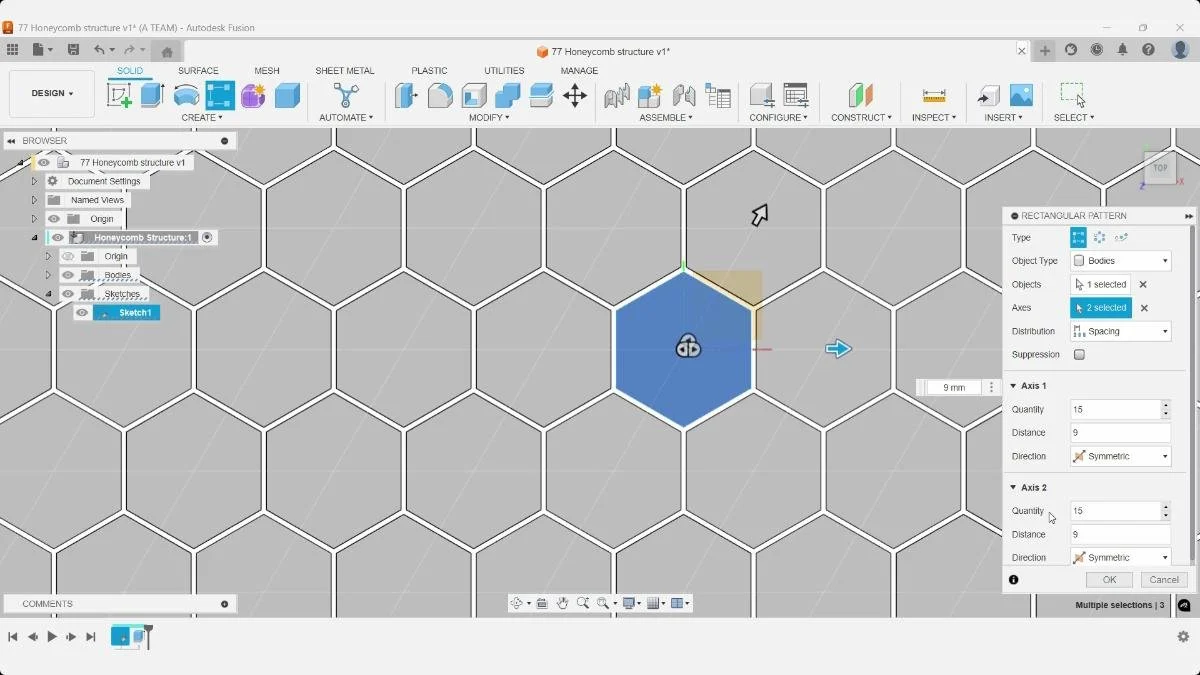Image resolution: width=1200 pixels, height=675 pixels.
Task: Click the ViewCube TOP face
Action: pyautogui.click(x=1160, y=168)
